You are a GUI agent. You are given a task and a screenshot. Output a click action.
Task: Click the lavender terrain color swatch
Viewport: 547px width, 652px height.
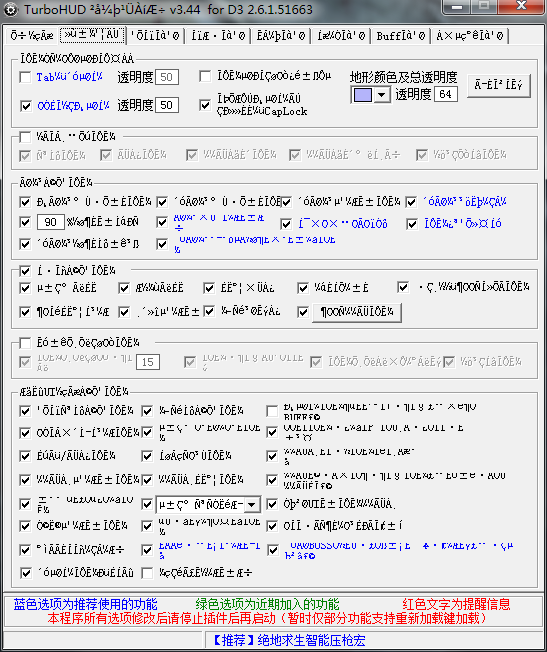[x=362, y=95]
